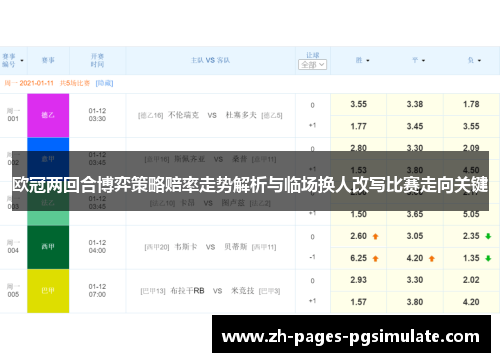Viewport: 500px width, 362px height.
Task: Select the green 西甲 league cell
Action: [48, 247]
